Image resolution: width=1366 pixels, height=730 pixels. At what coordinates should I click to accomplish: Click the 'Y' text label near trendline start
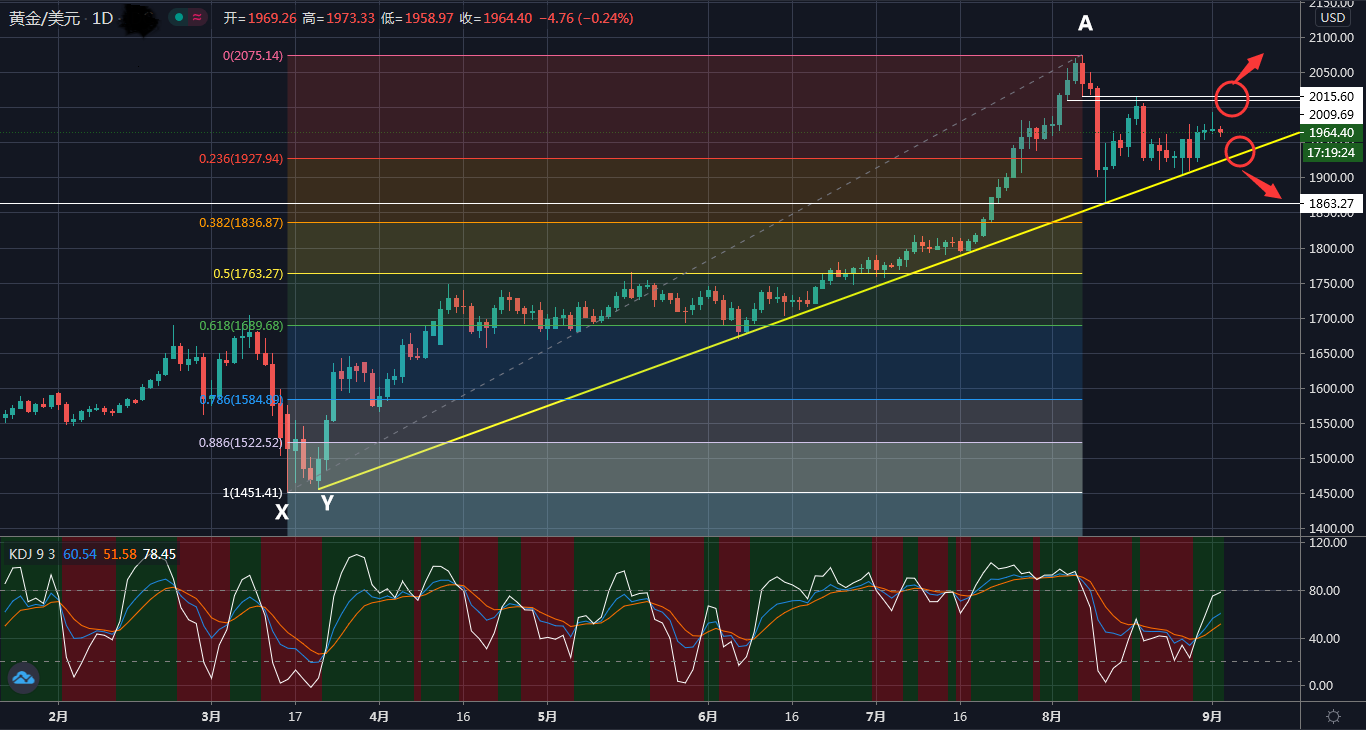coord(327,503)
